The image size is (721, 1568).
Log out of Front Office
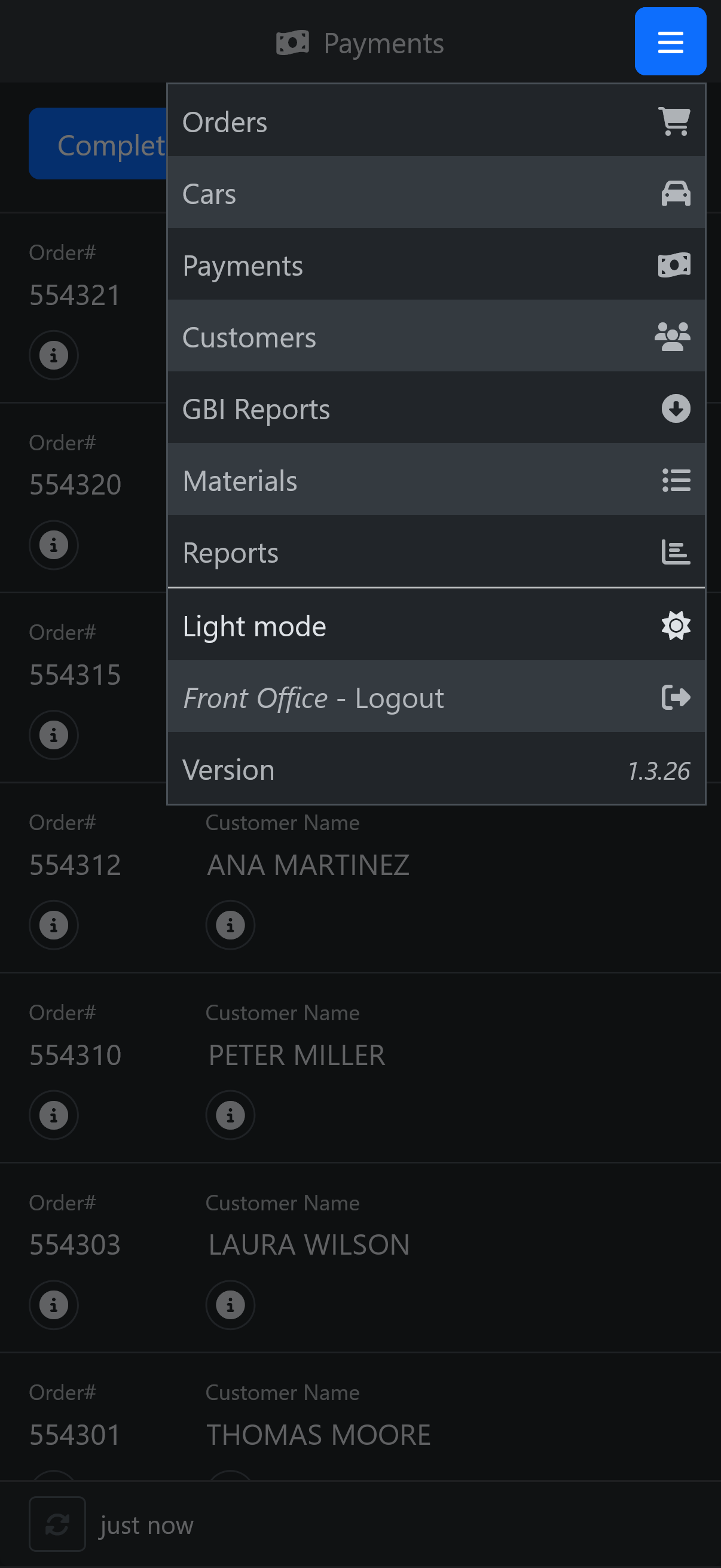[436, 697]
